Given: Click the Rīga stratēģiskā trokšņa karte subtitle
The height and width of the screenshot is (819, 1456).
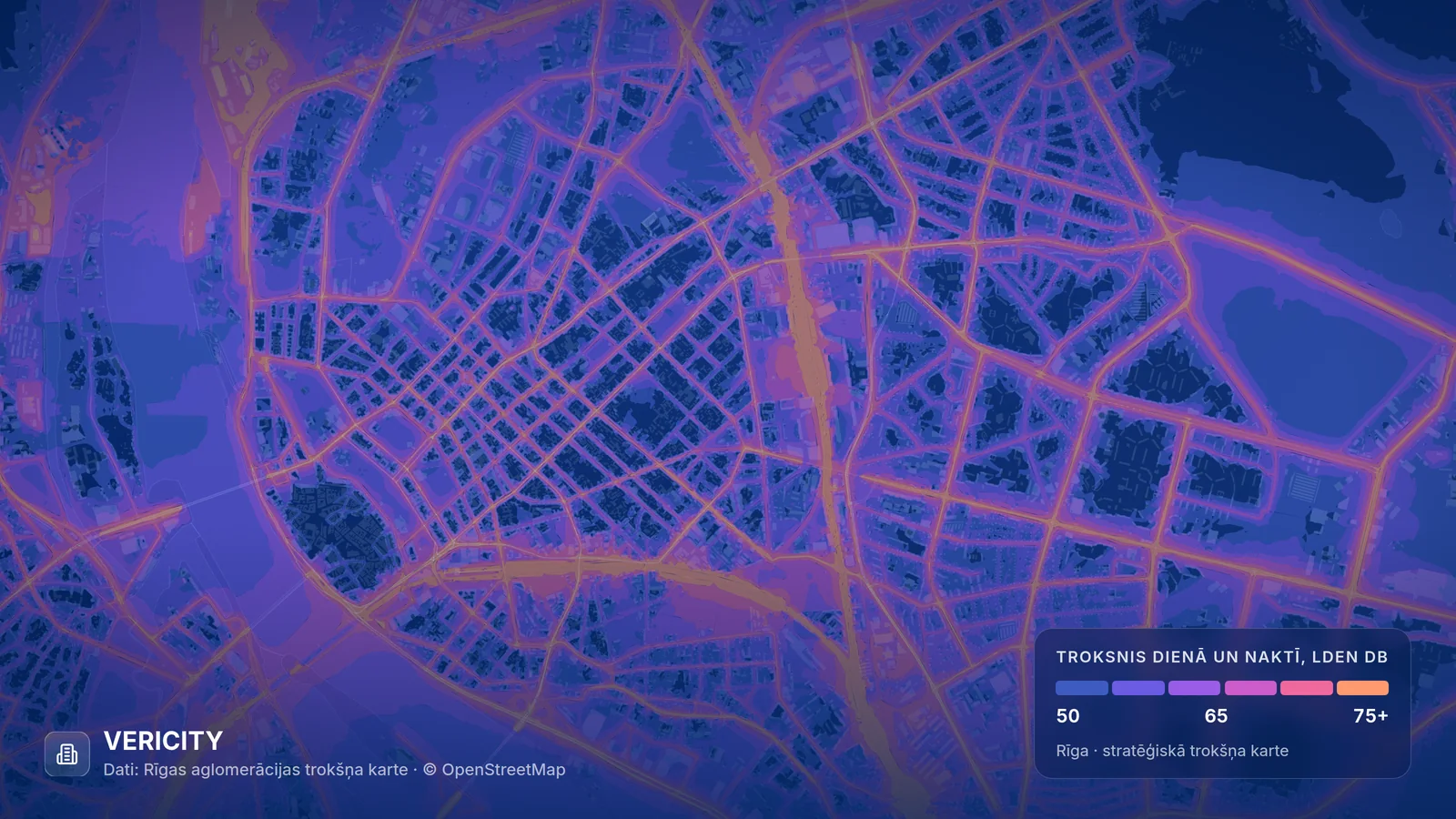Looking at the screenshot, I should (x=1172, y=751).
